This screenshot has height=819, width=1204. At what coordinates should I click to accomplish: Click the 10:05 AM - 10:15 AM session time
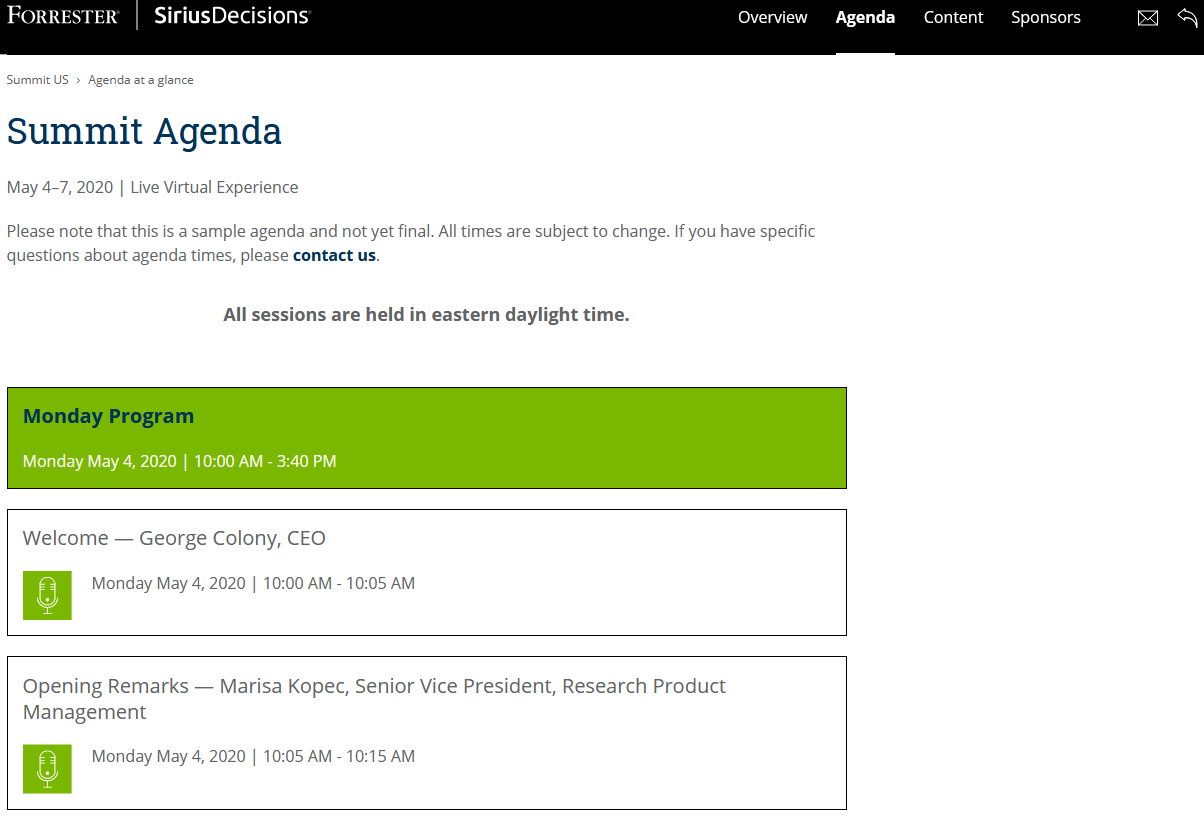(339, 756)
